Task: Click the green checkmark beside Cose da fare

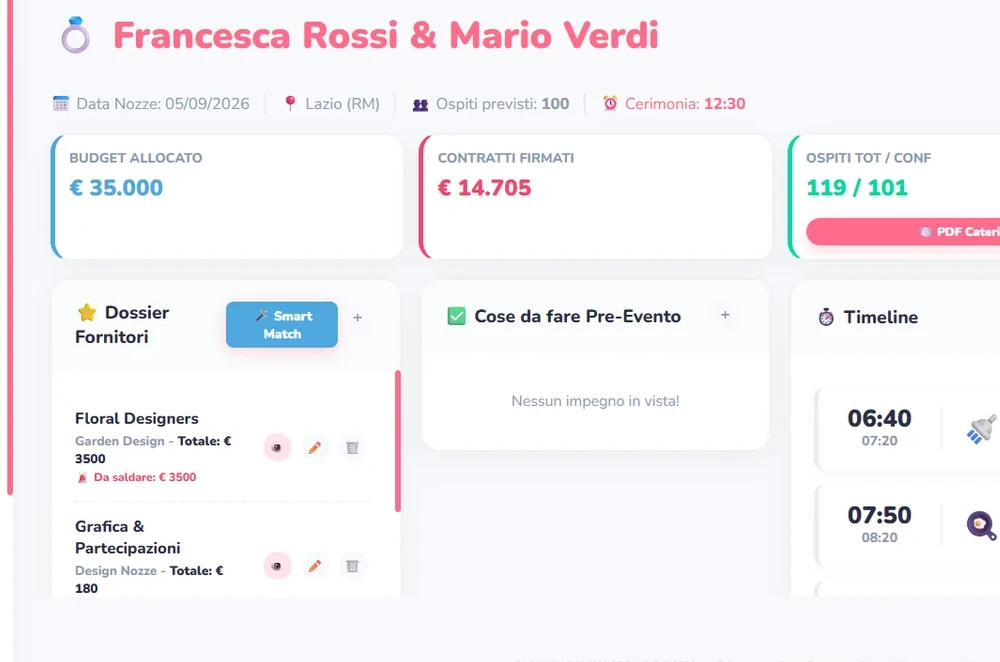Action: click(x=457, y=316)
